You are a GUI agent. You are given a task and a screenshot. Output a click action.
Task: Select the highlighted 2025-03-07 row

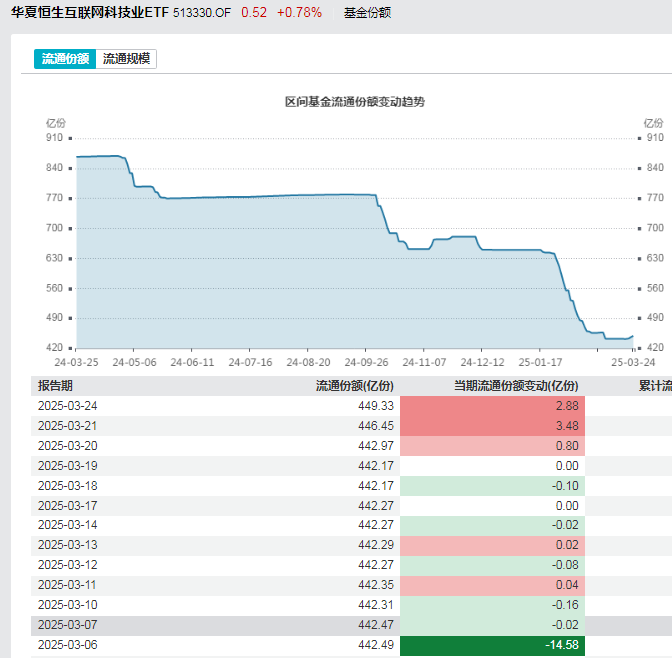click(68, 625)
